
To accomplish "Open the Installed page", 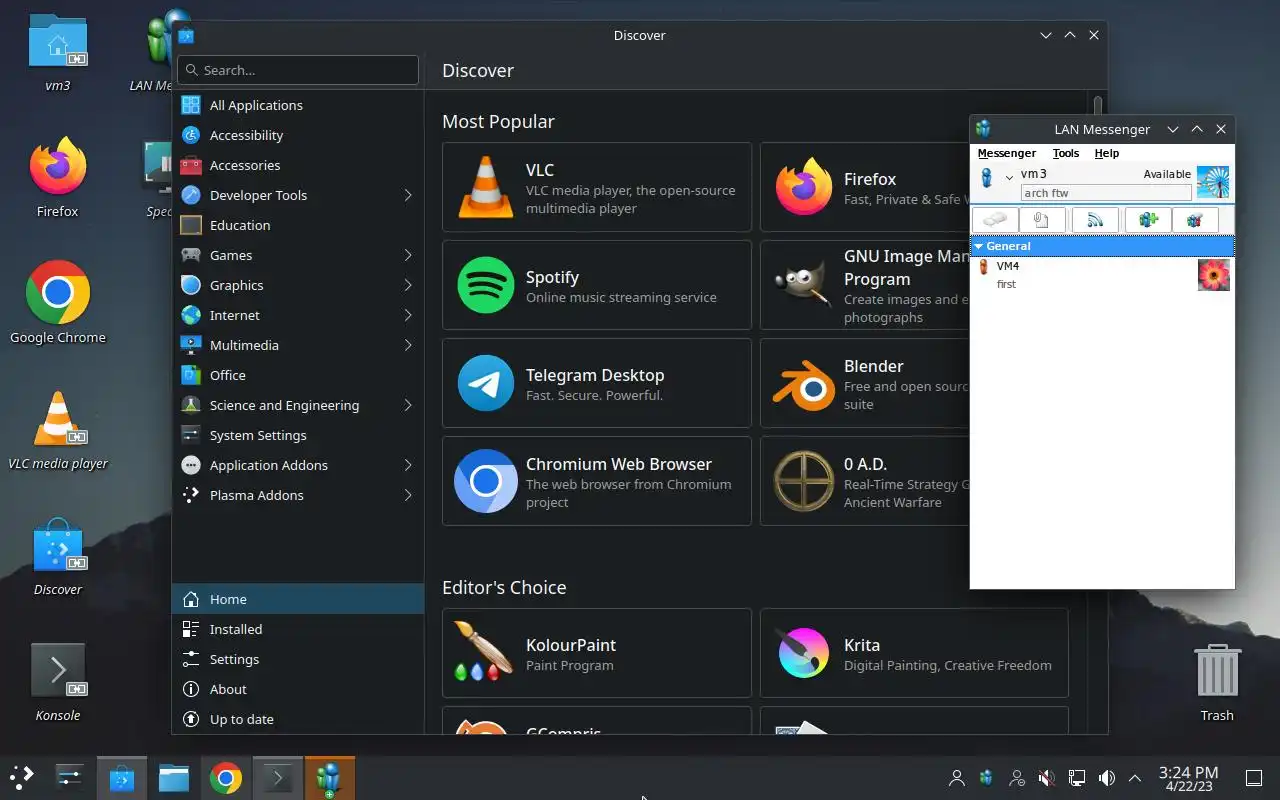I will 297,629.
